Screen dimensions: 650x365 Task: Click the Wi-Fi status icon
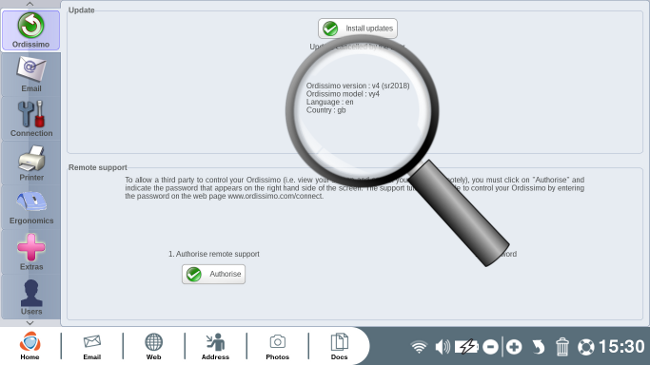[x=419, y=346]
